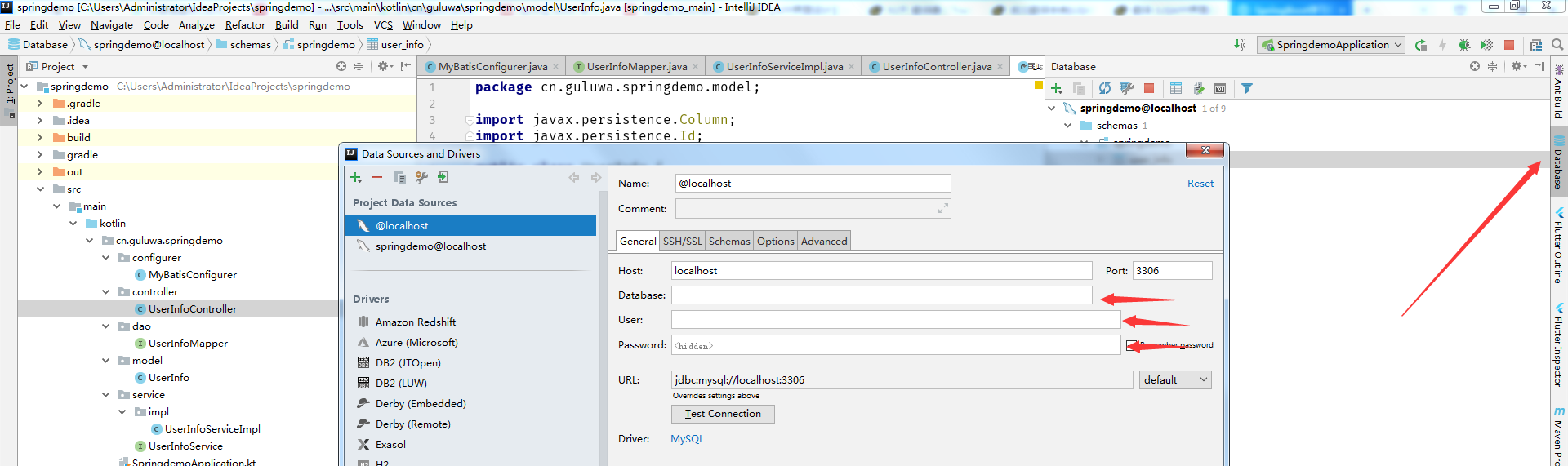Add a data source in the dialog toolbar
This screenshot has height=466, width=1568.
[356, 177]
